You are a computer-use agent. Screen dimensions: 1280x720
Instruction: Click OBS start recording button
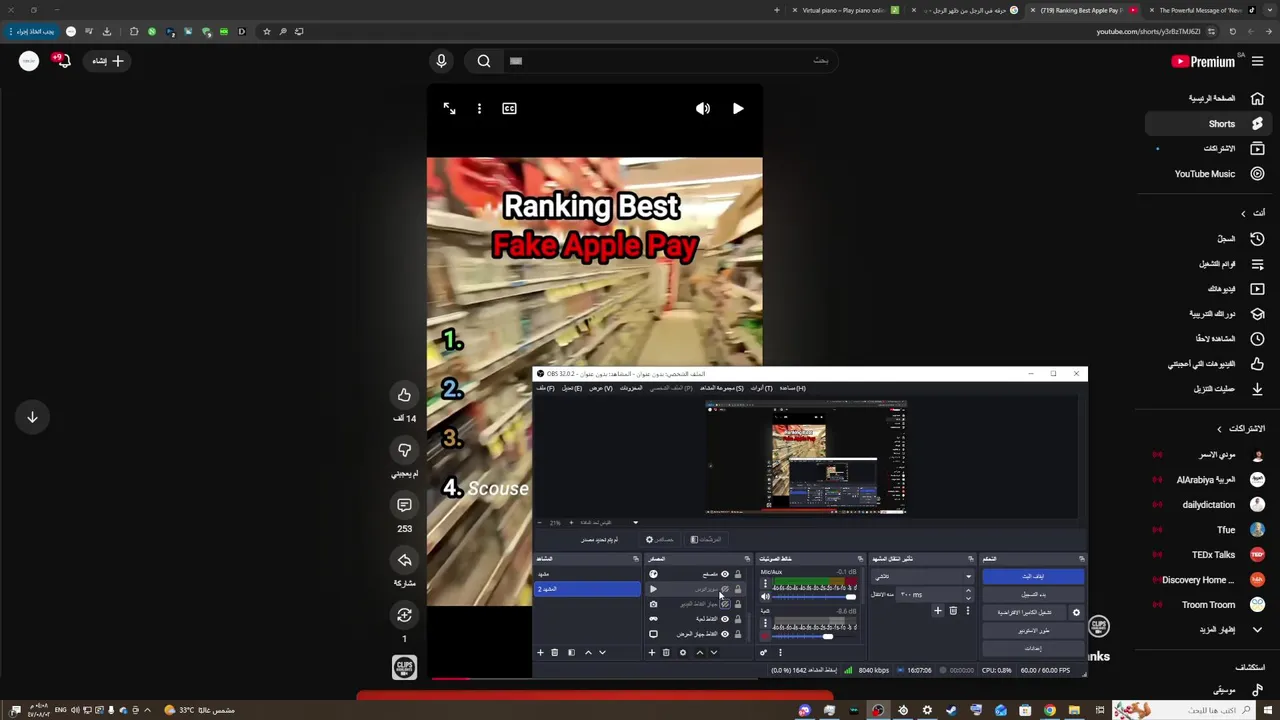coord(1034,594)
